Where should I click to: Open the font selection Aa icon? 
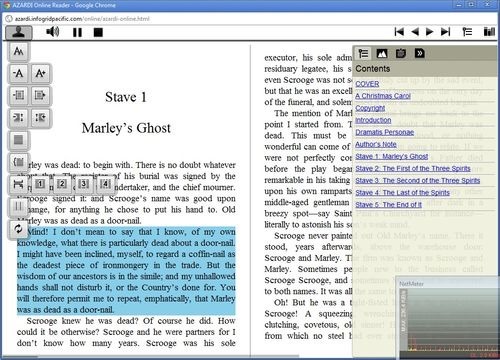(19, 51)
